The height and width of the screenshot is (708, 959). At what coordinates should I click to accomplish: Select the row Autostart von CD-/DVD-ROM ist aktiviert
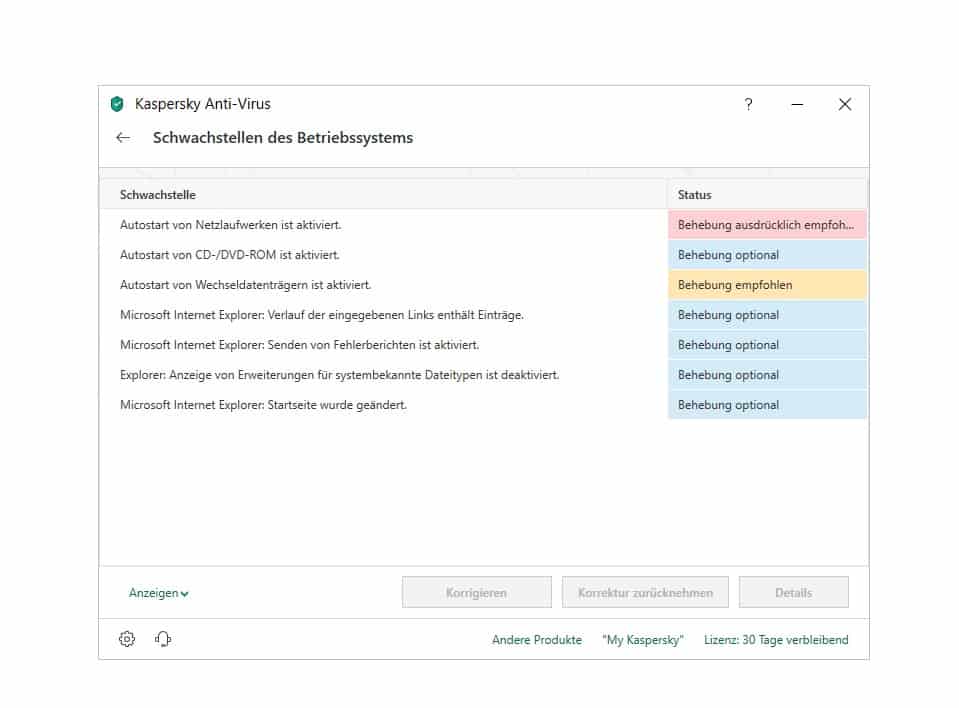pos(483,255)
